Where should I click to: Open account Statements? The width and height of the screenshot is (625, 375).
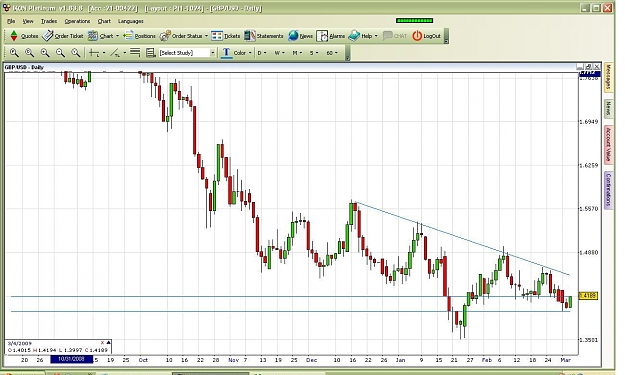tap(264, 36)
